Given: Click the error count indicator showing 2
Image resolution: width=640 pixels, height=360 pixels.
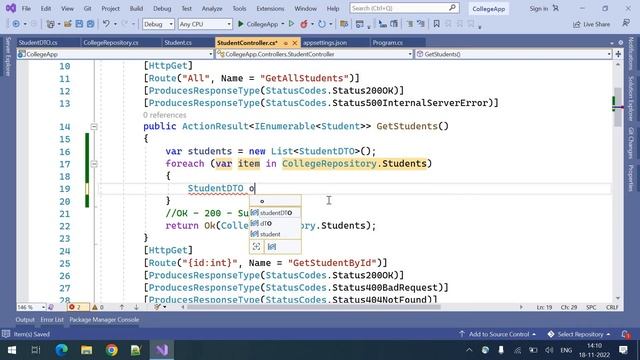Looking at the screenshot, I should click(x=75, y=307).
